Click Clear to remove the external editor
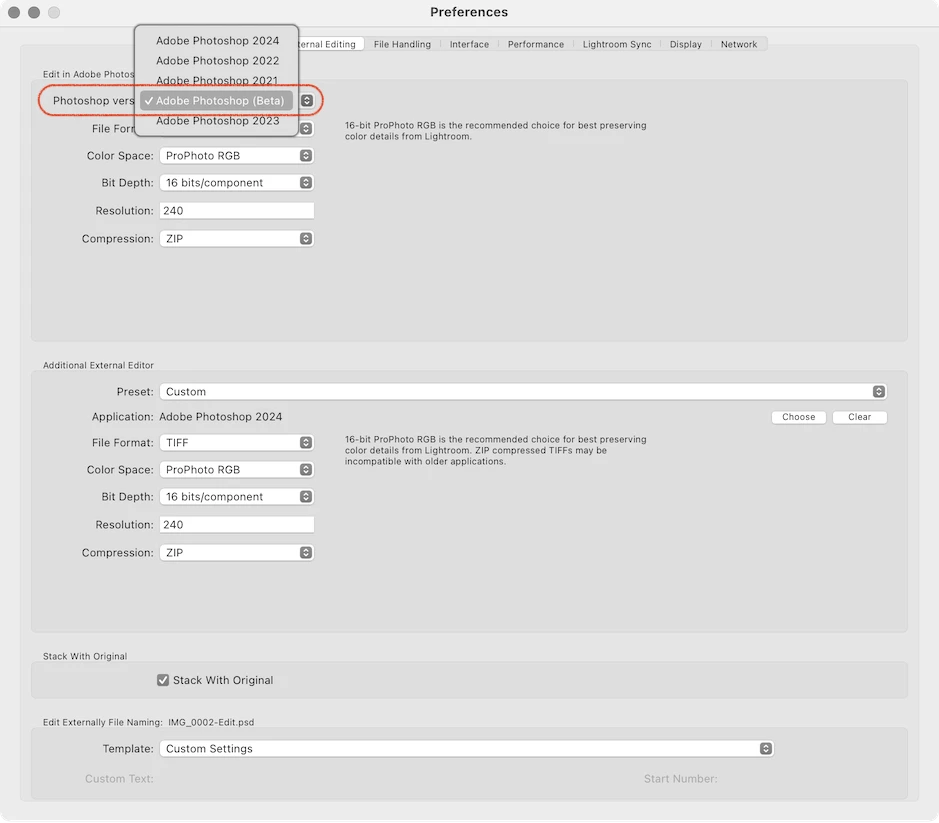The image size is (939, 823). pyautogui.click(x=859, y=417)
